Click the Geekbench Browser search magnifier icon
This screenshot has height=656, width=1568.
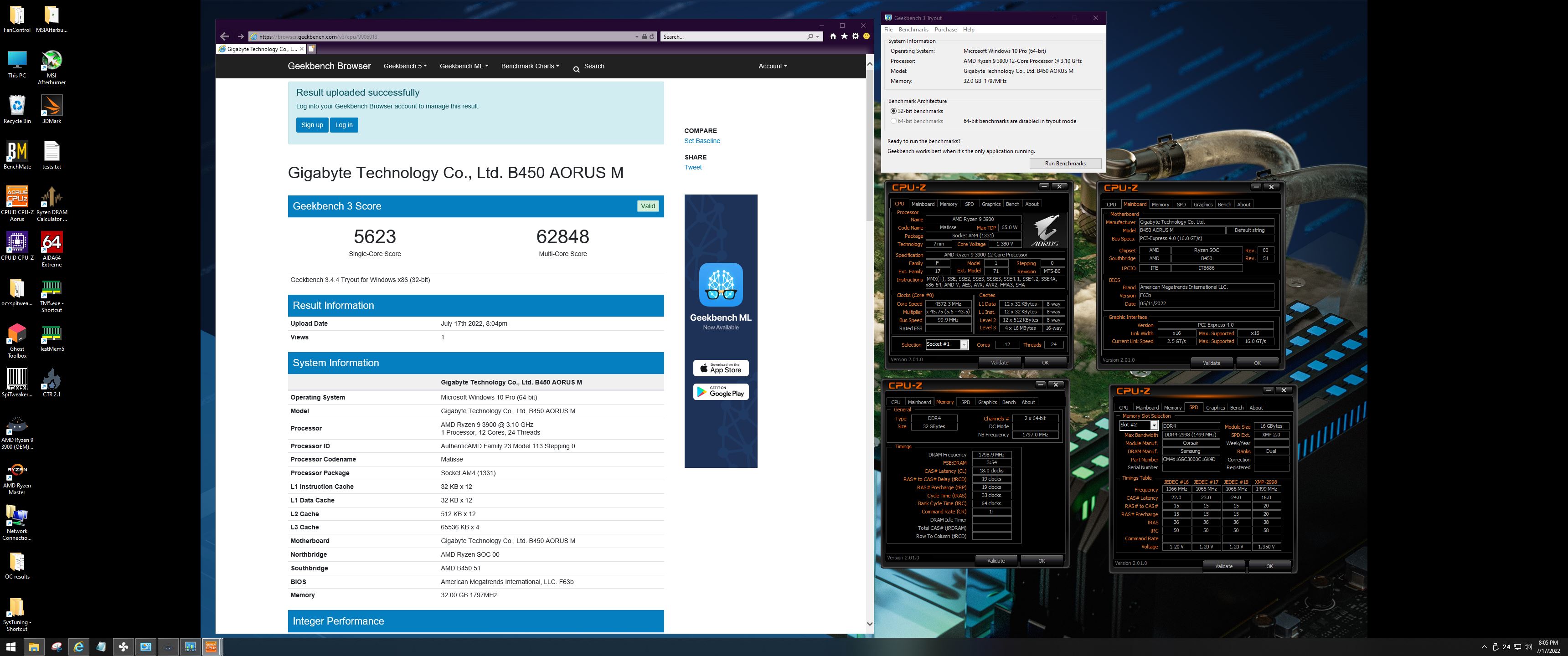pos(576,69)
